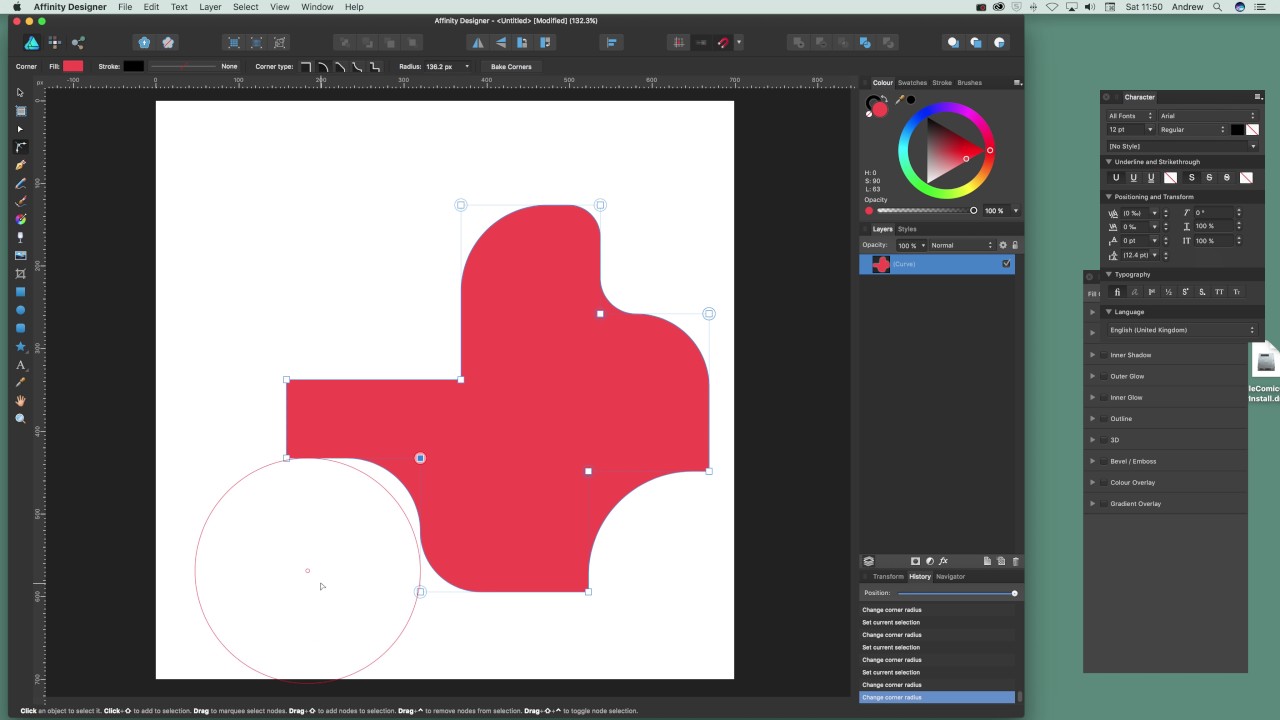Screen dimensions: 1280x720
Task: Open the Select menu
Action: [x=246, y=7]
